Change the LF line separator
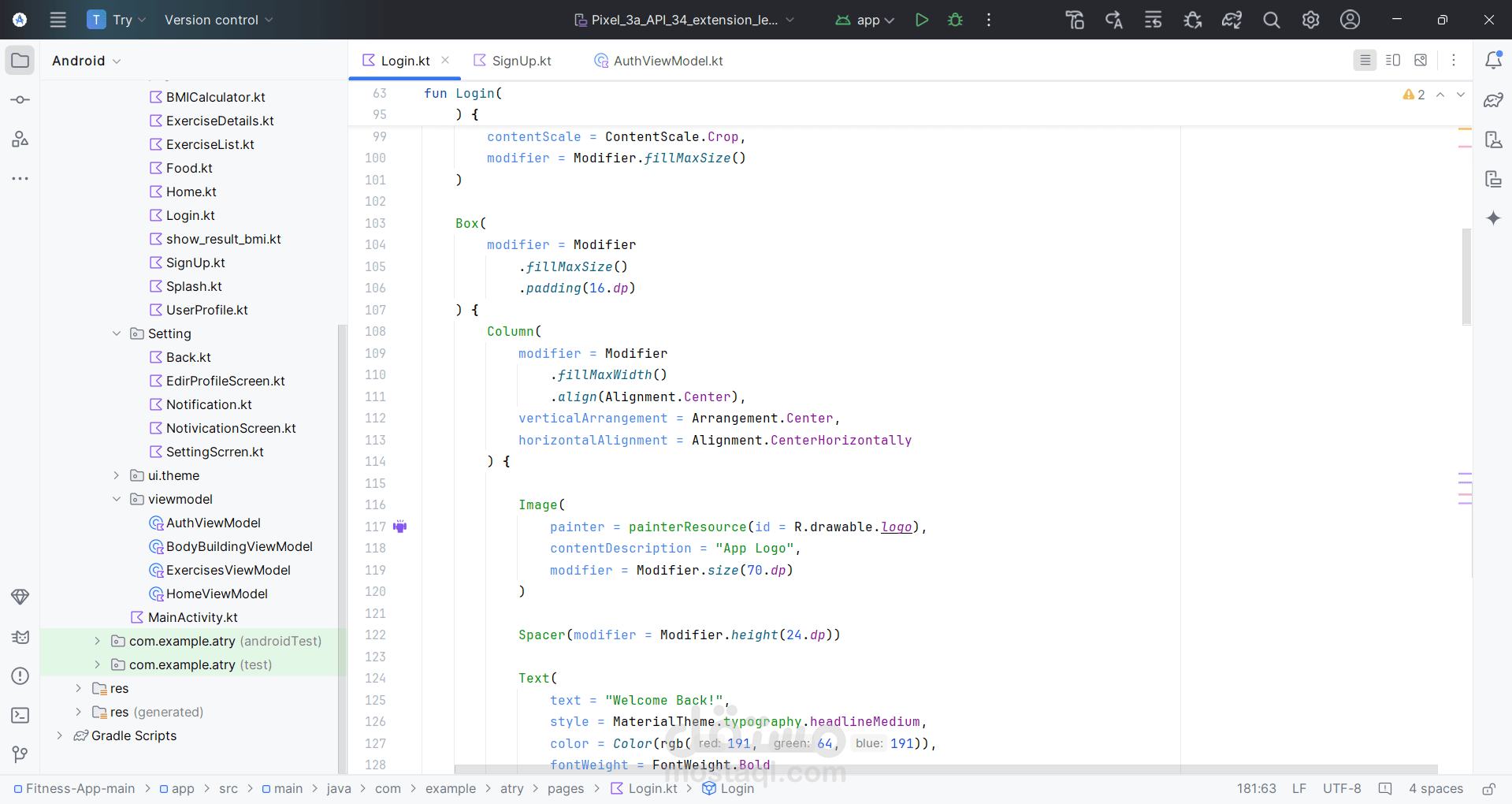This screenshot has width=1512, height=804. (1299, 789)
